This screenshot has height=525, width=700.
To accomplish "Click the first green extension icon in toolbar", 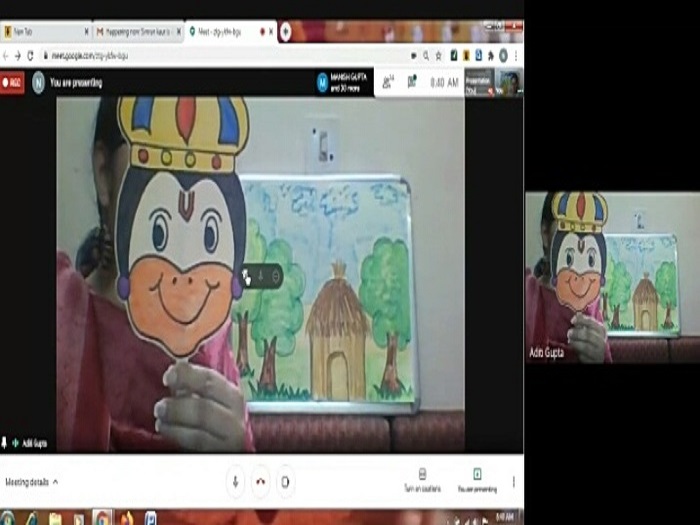I will click(x=454, y=55).
